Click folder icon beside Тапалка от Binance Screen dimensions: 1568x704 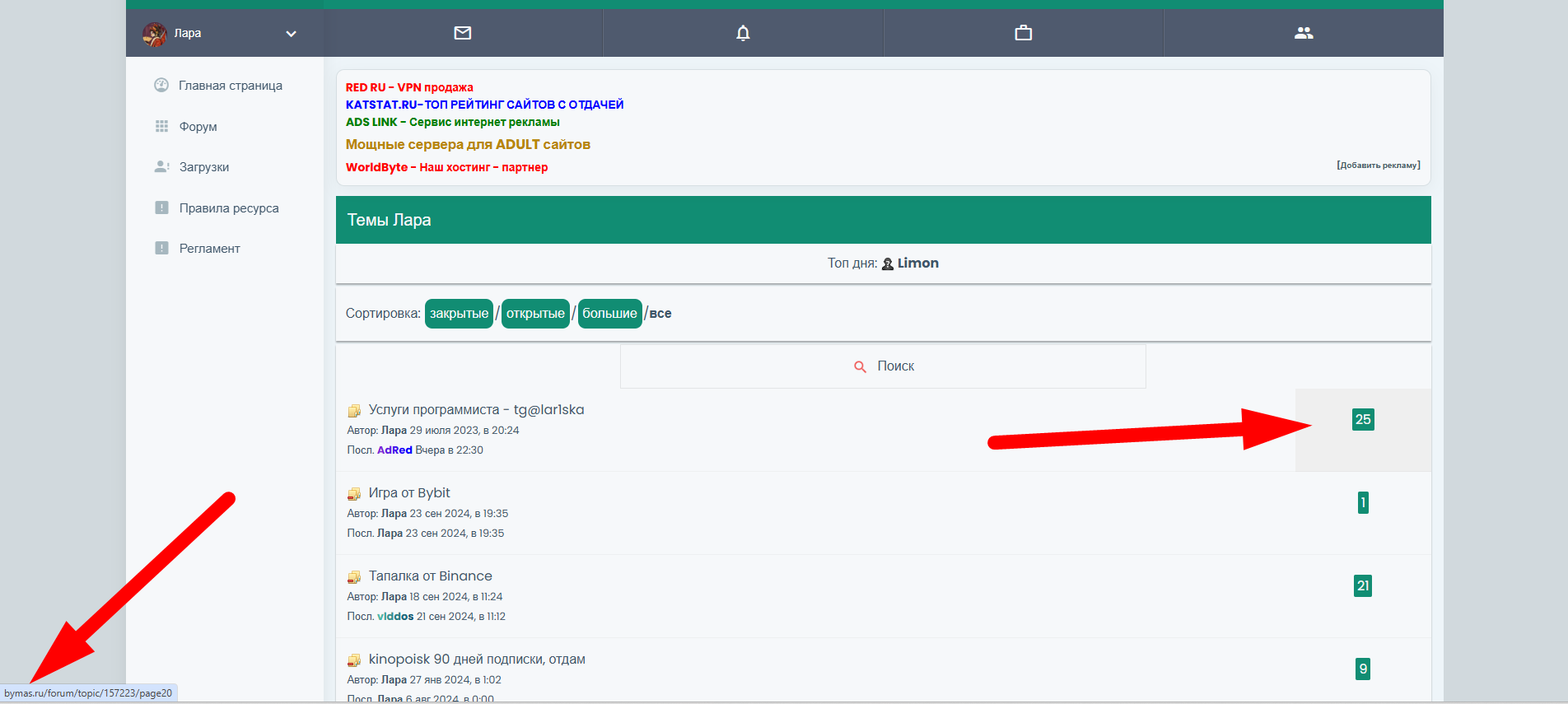(354, 577)
